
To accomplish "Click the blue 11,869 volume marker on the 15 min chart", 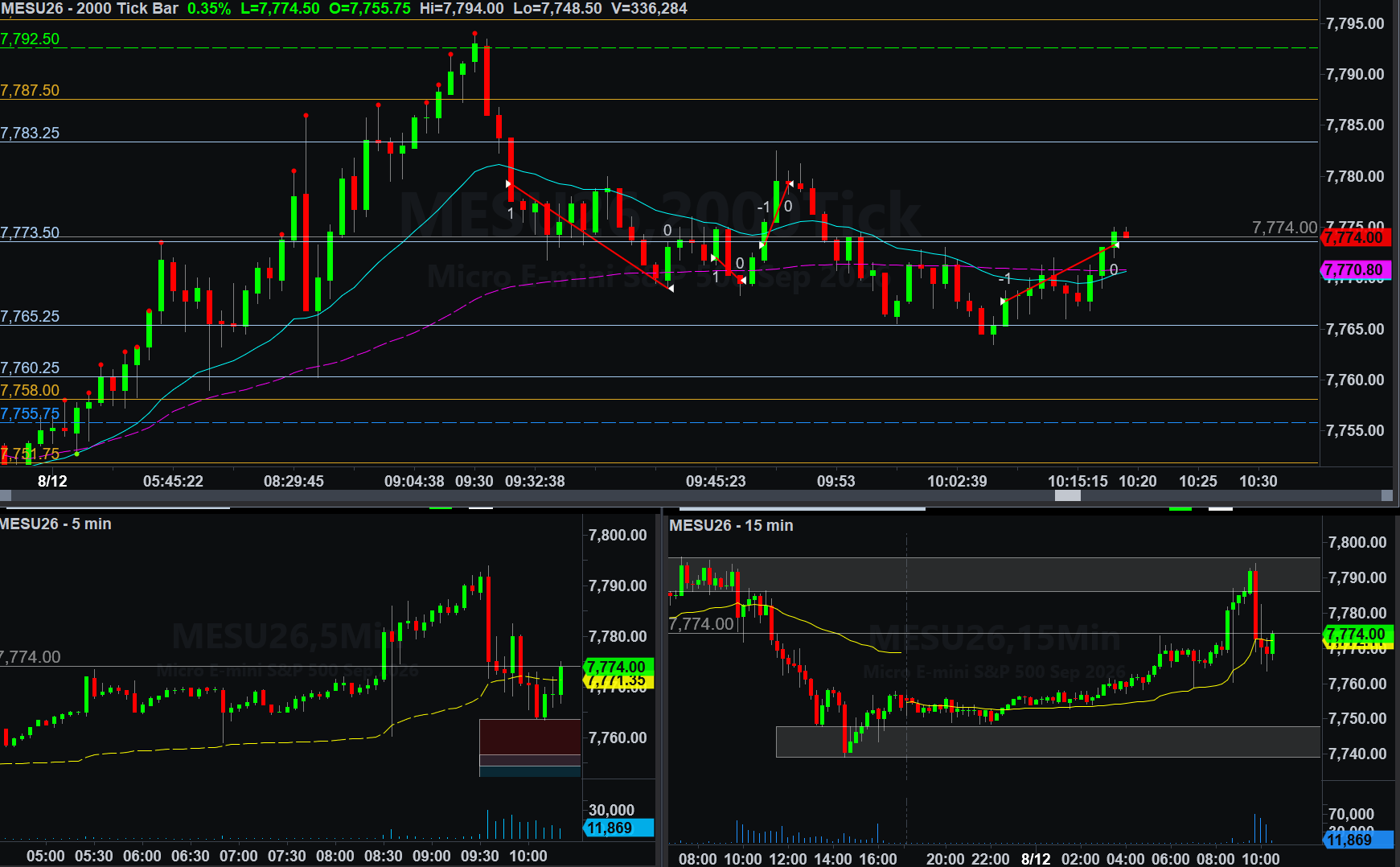I will (x=1357, y=840).
